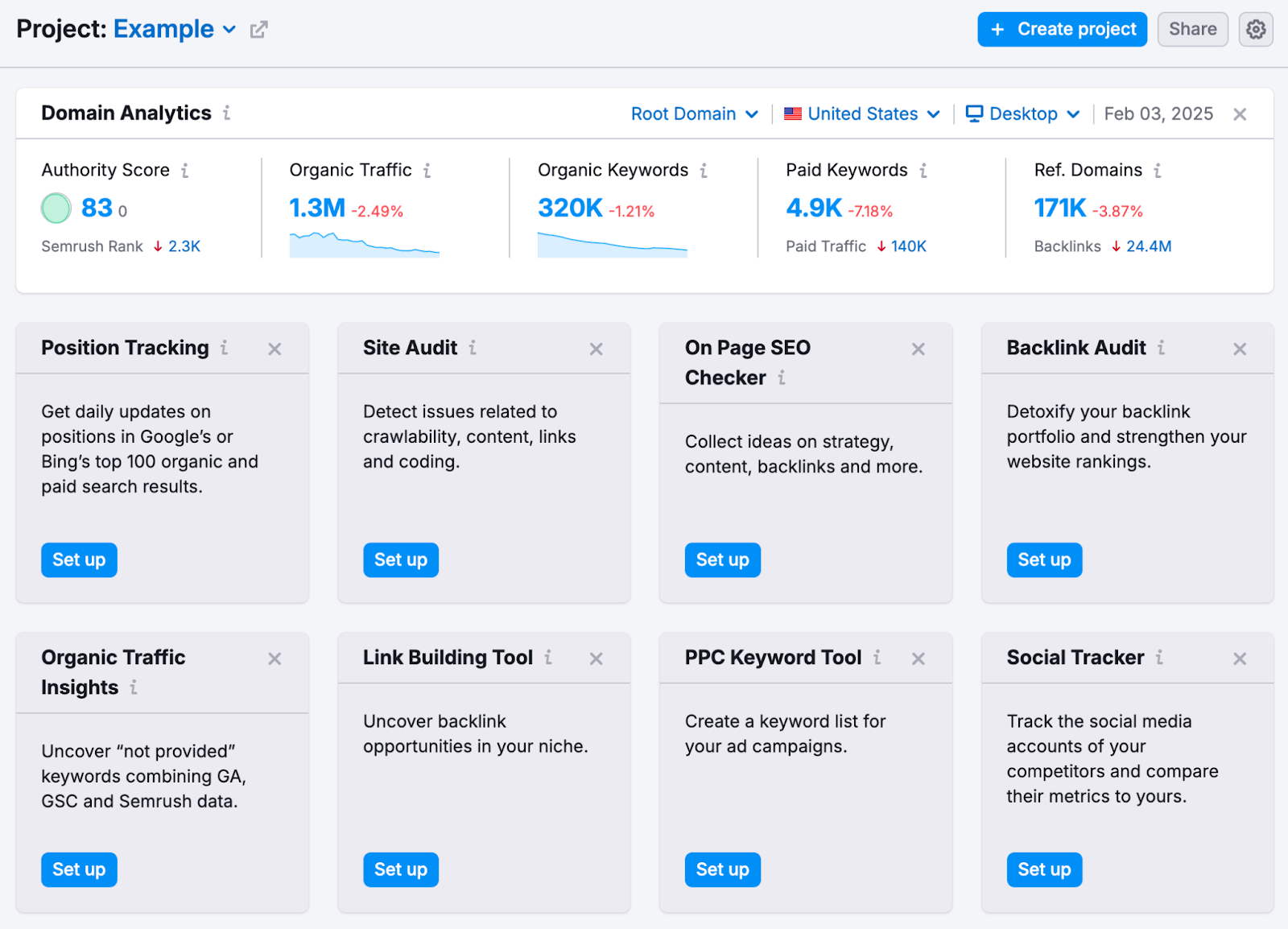The image size is (1288, 929).
Task: Open the settings gear icon
Action: click(1255, 29)
